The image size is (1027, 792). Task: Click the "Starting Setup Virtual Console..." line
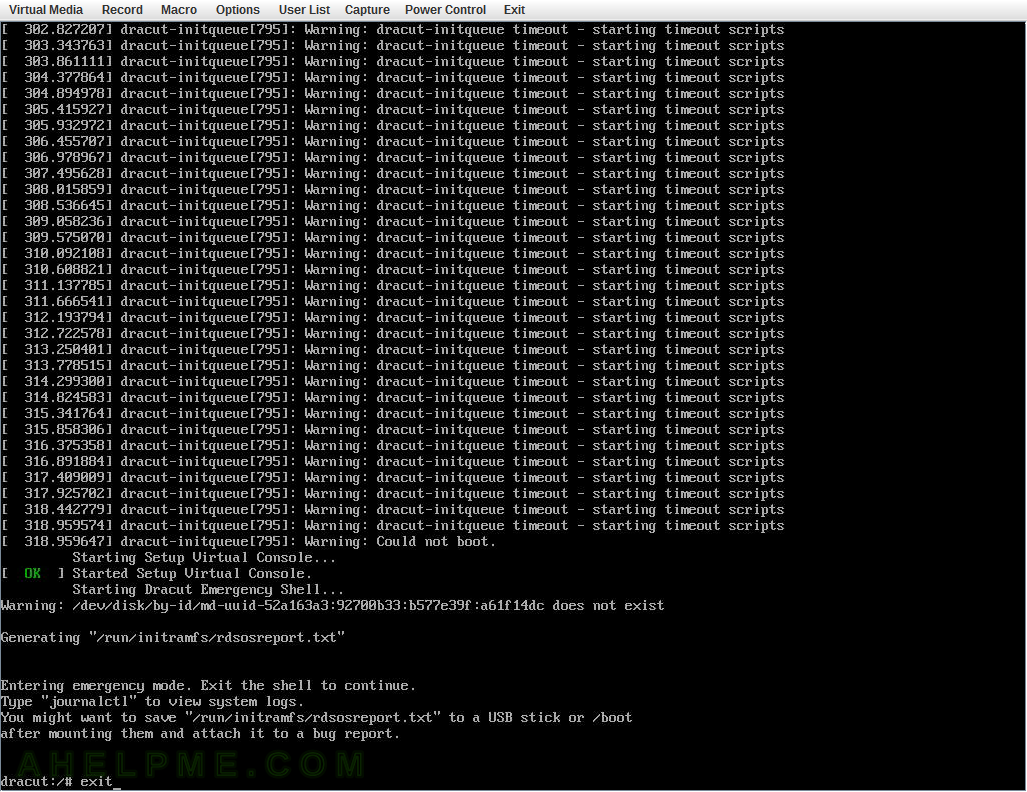204,557
